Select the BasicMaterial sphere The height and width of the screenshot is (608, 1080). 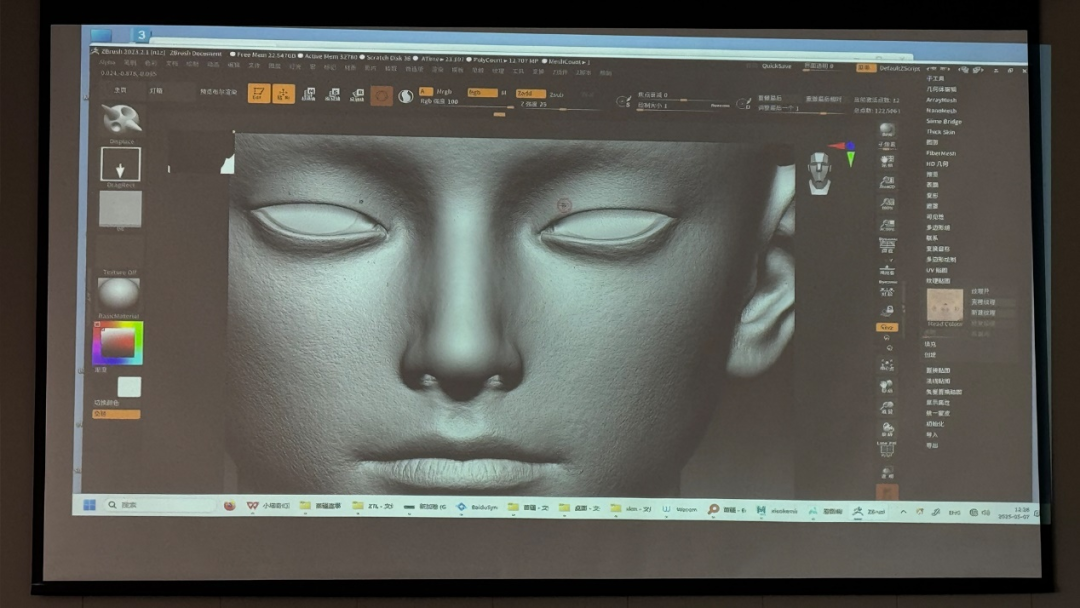click(x=119, y=293)
